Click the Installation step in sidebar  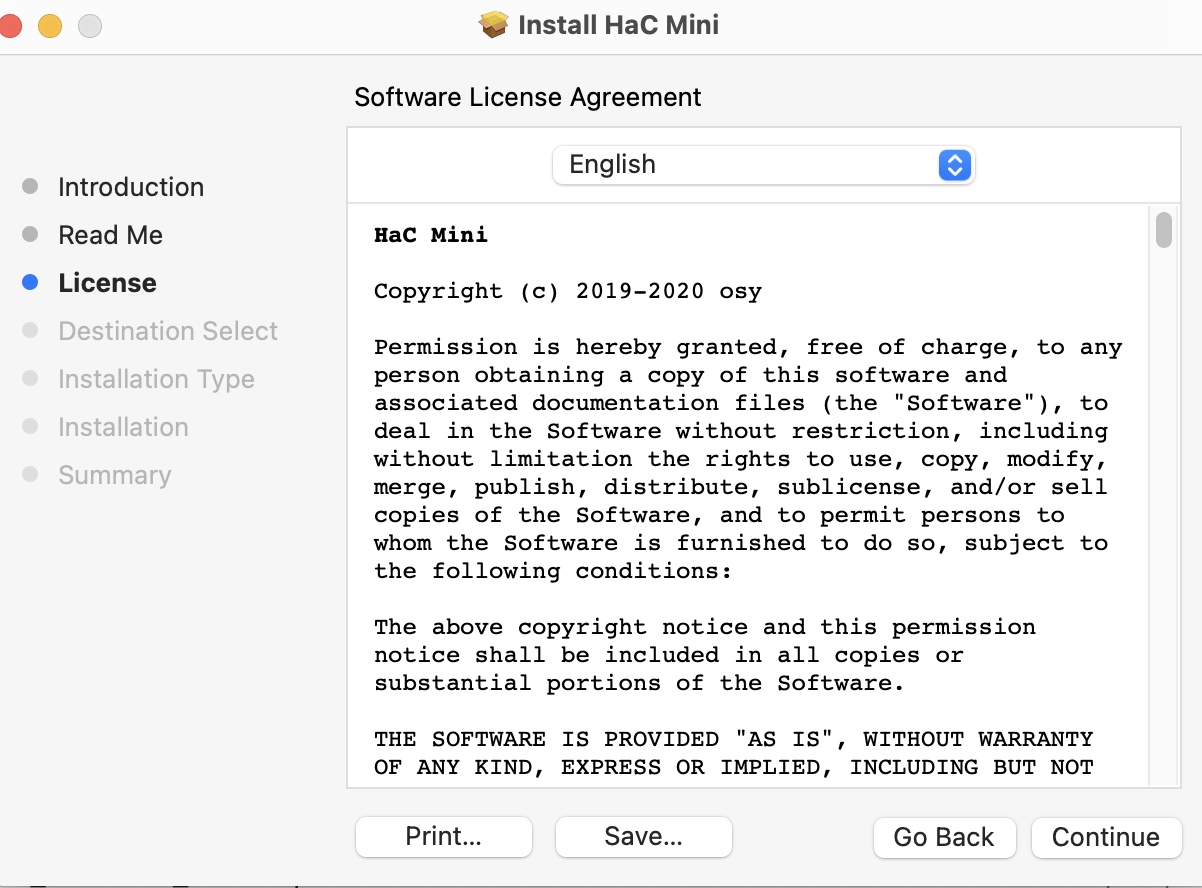[x=123, y=427]
